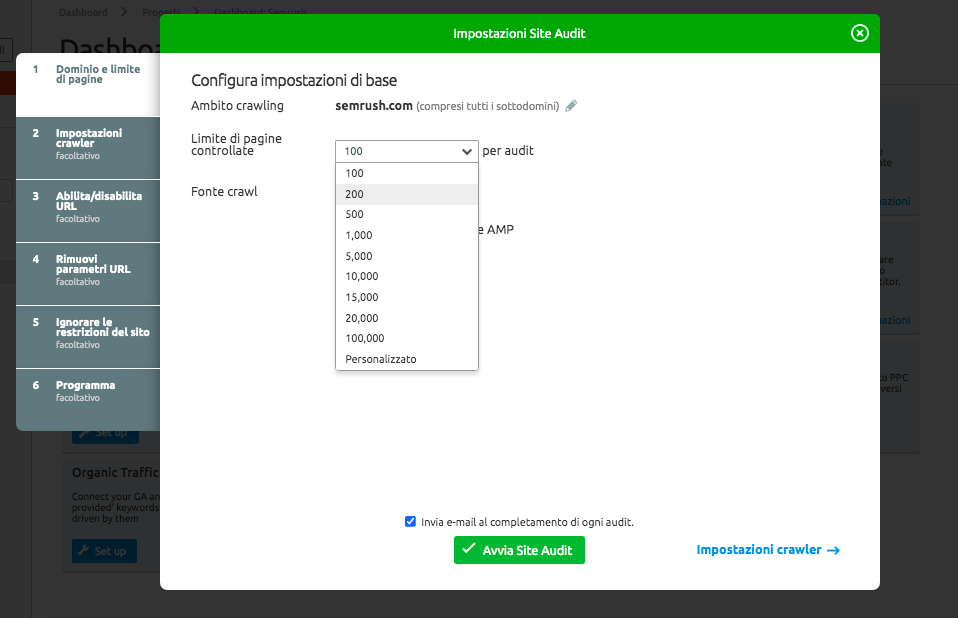Edit crawl scope with the pencil icon
The image size is (958, 618).
click(x=571, y=106)
